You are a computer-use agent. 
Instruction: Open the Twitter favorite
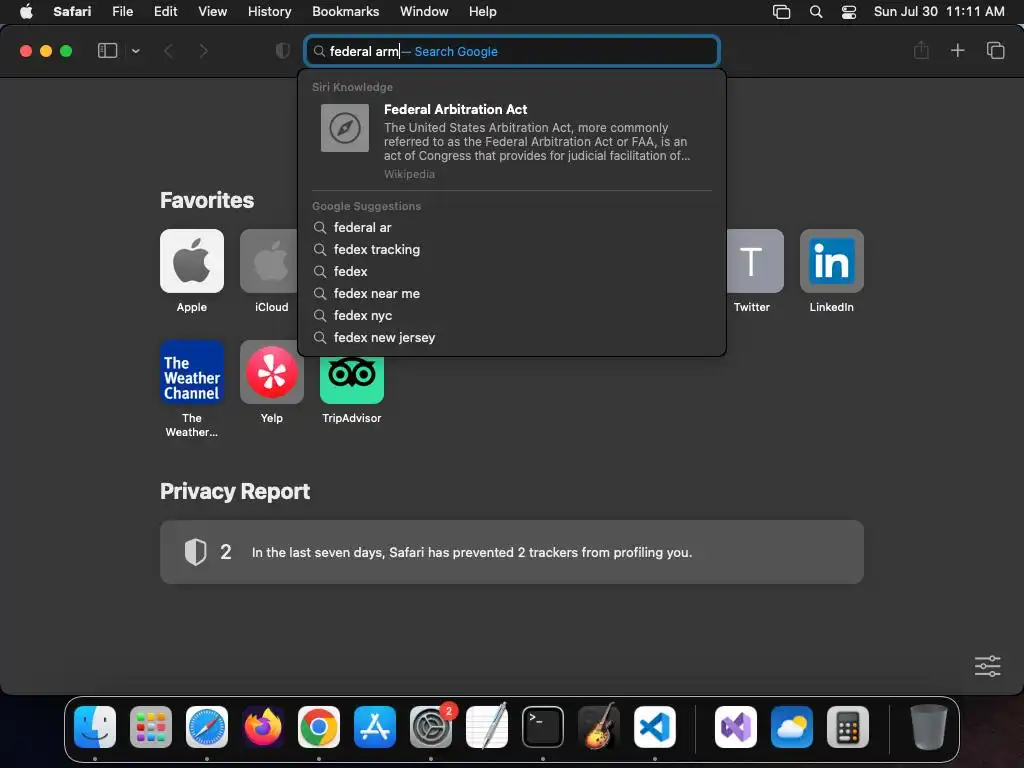pos(755,261)
